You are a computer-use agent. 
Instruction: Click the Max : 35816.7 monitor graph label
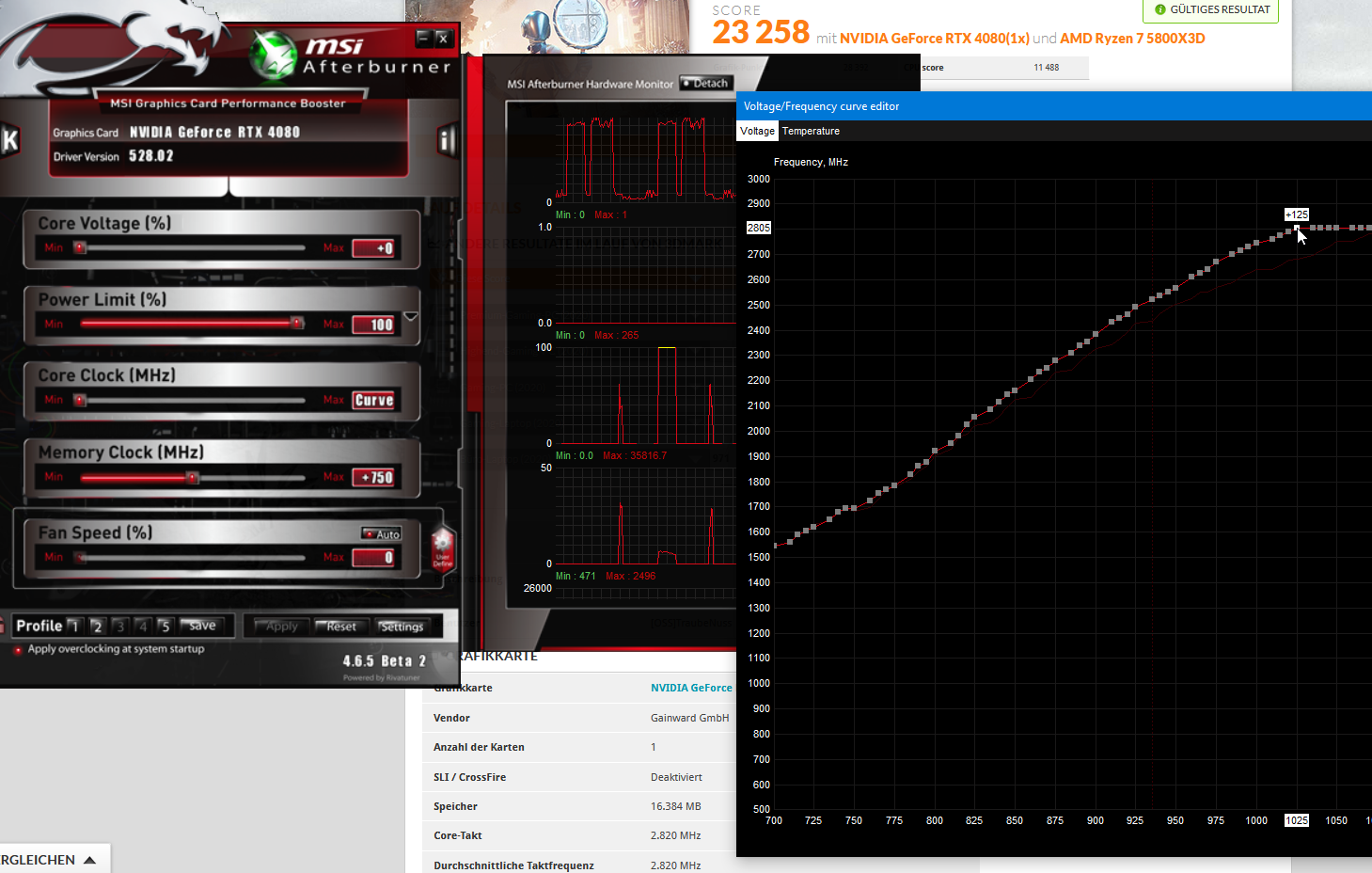(x=635, y=455)
